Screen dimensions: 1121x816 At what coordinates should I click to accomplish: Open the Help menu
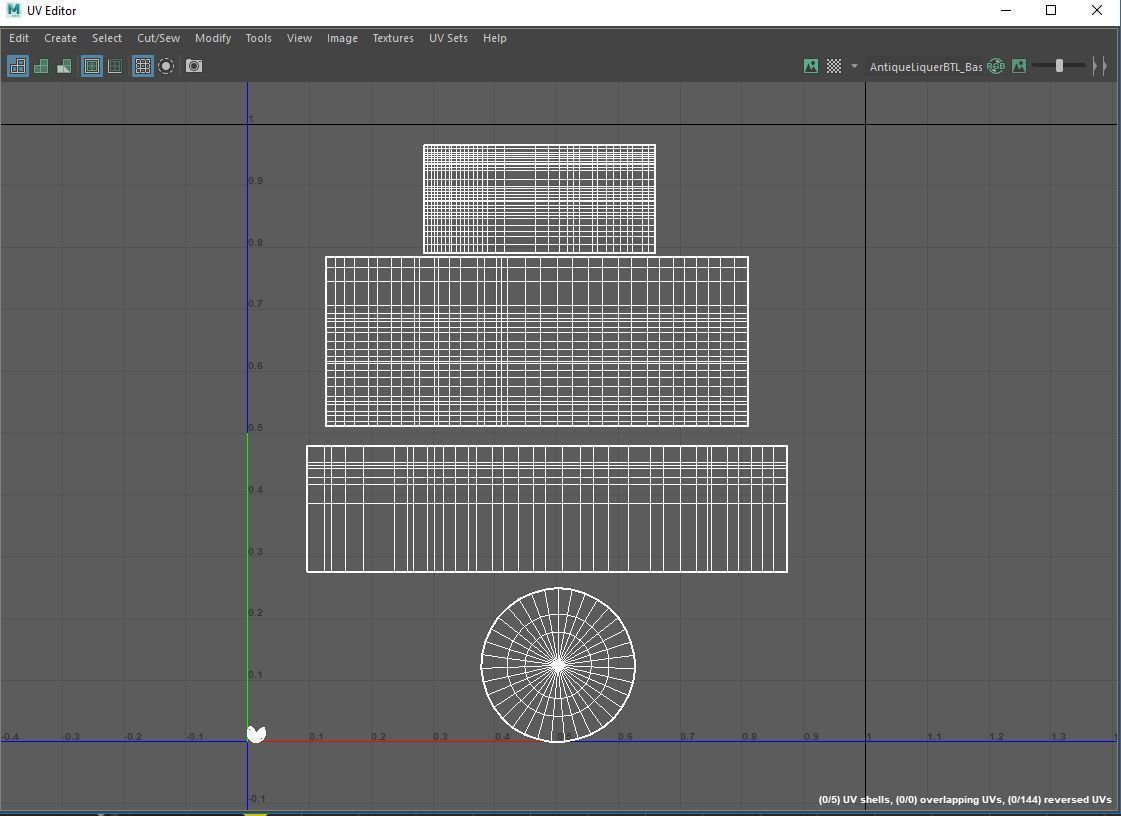click(x=494, y=38)
